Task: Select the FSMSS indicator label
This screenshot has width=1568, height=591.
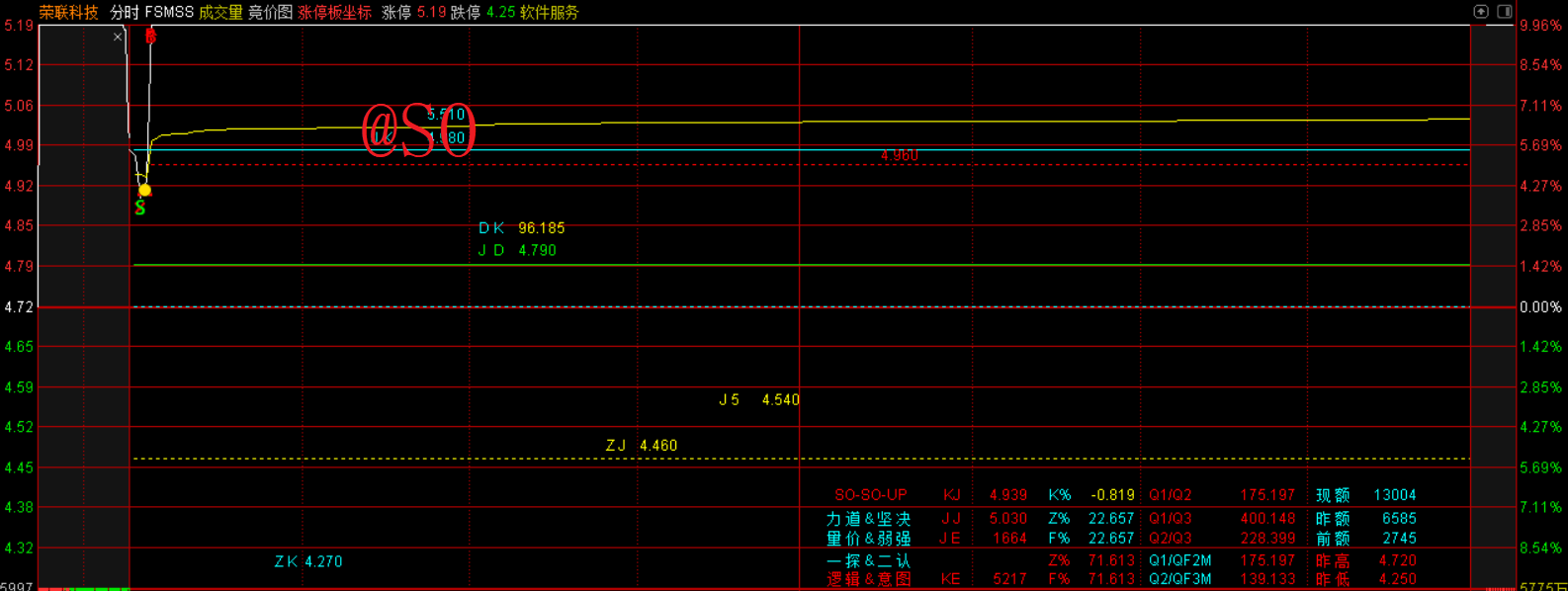Action: (169, 12)
